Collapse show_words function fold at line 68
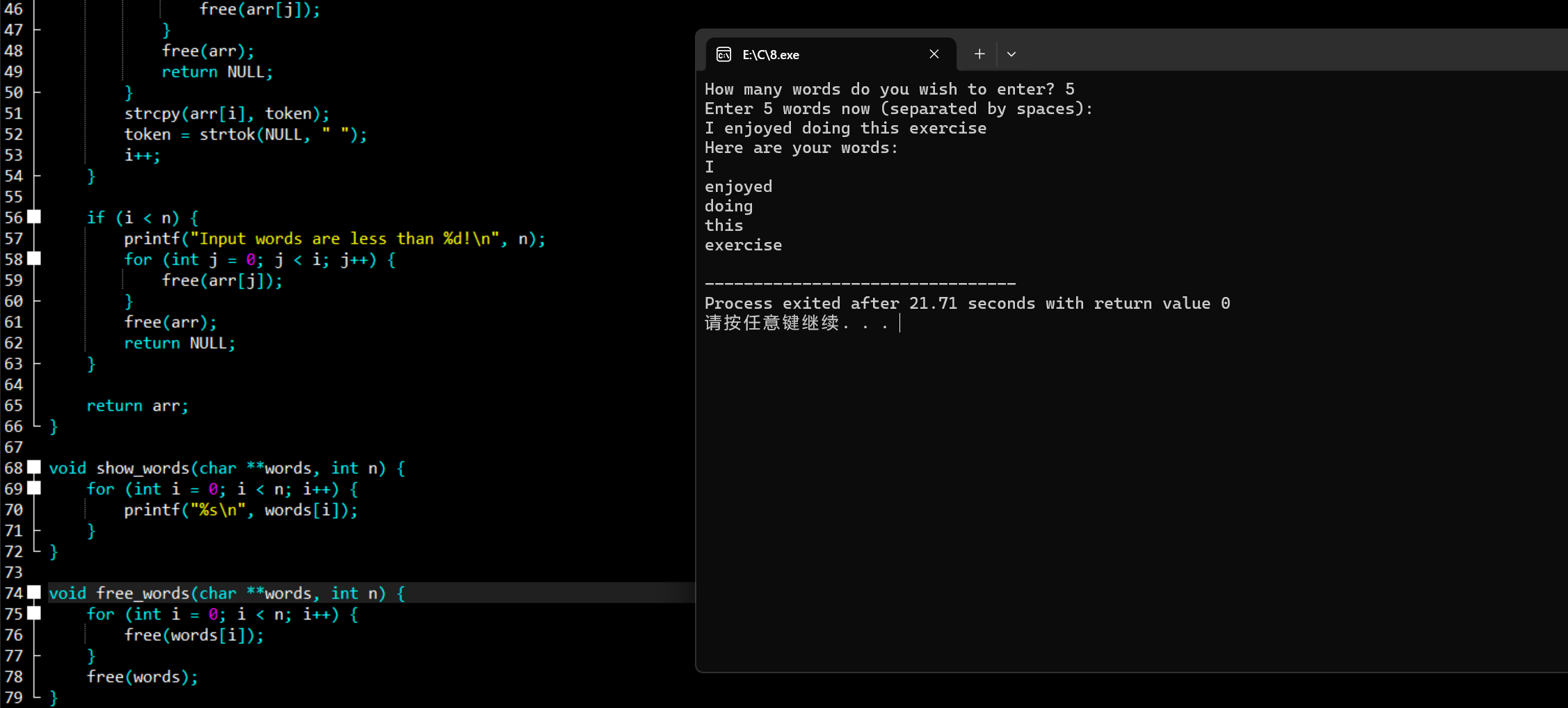This screenshot has width=1568, height=708. [34, 467]
